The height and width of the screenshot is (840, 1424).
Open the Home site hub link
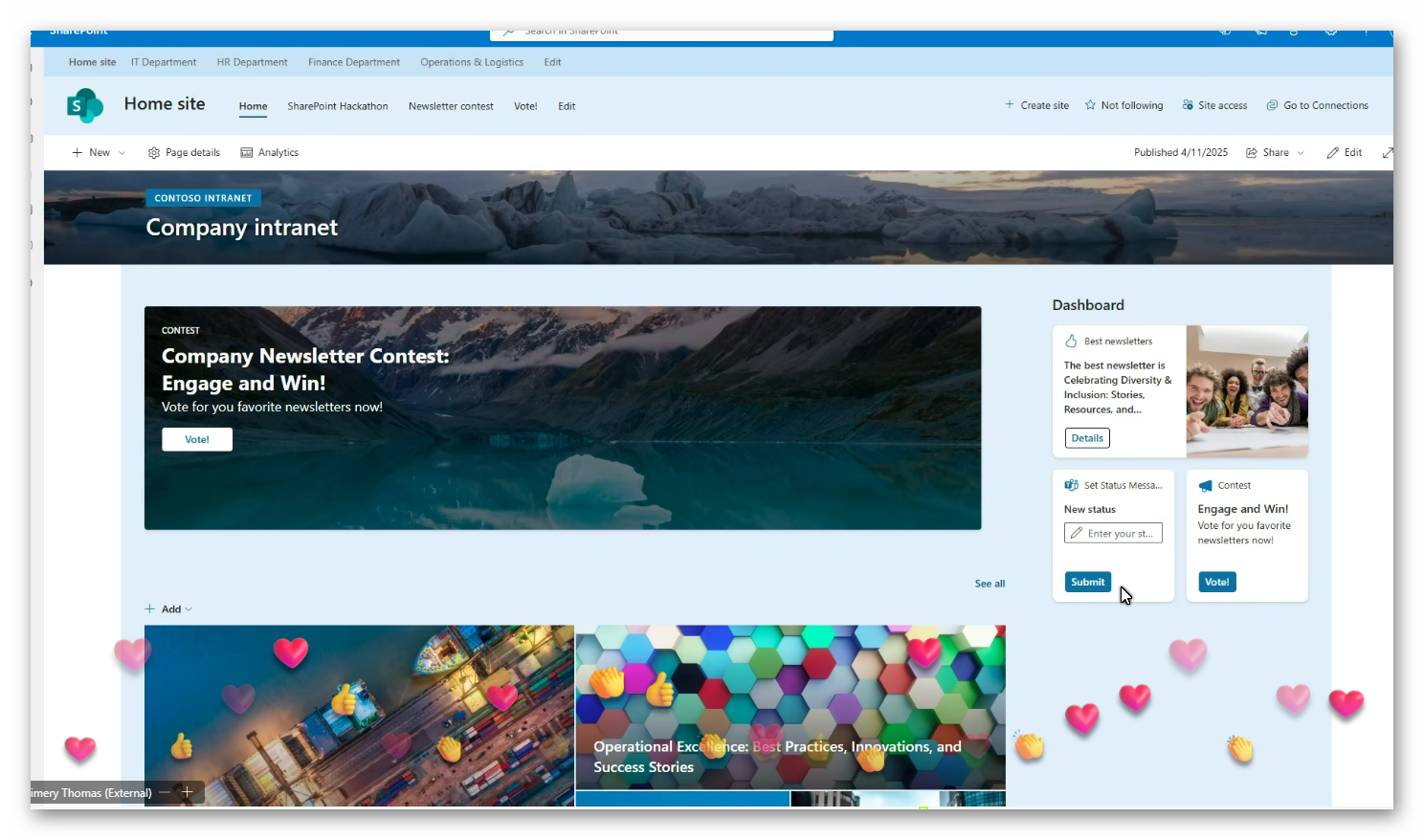coord(92,62)
